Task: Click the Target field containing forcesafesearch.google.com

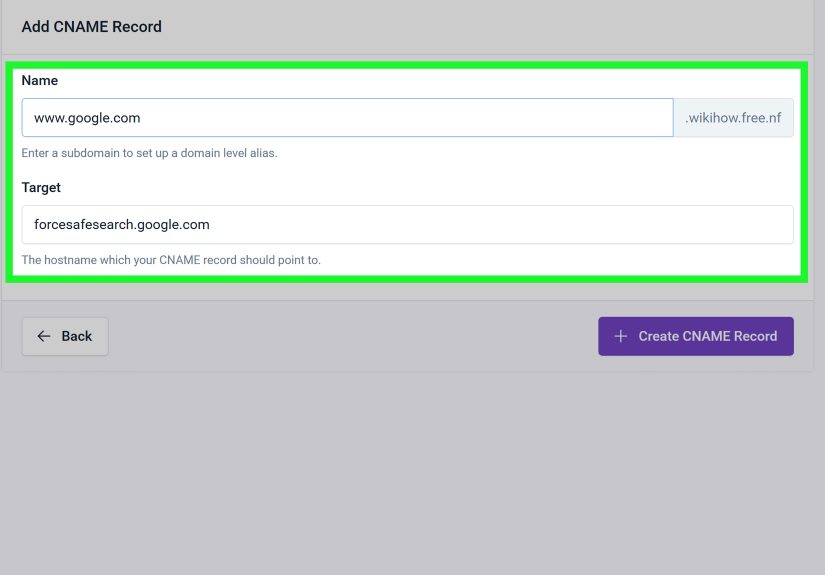Action: point(407,225)
